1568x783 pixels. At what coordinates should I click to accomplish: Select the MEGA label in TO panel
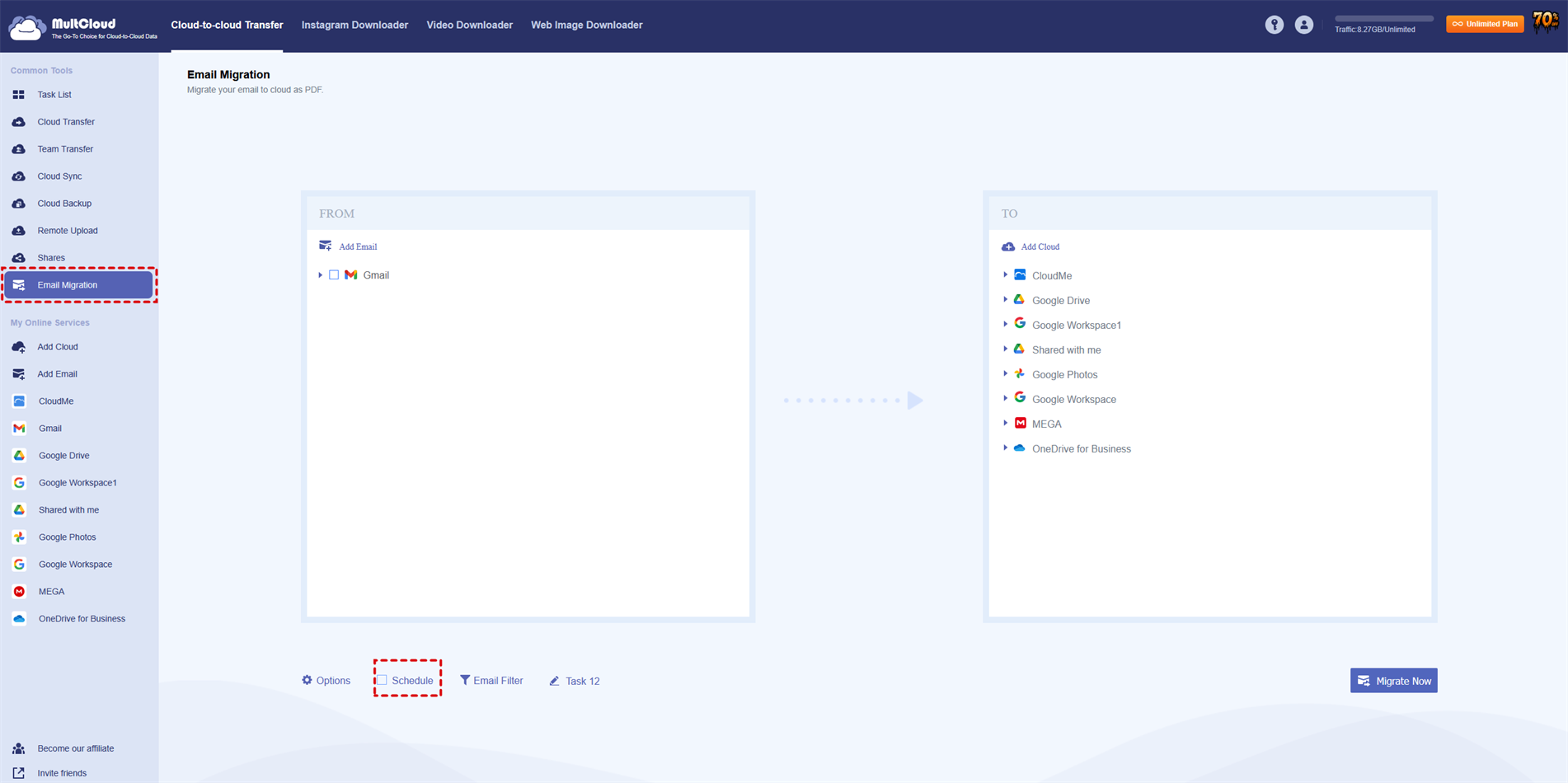point(1047,424)
